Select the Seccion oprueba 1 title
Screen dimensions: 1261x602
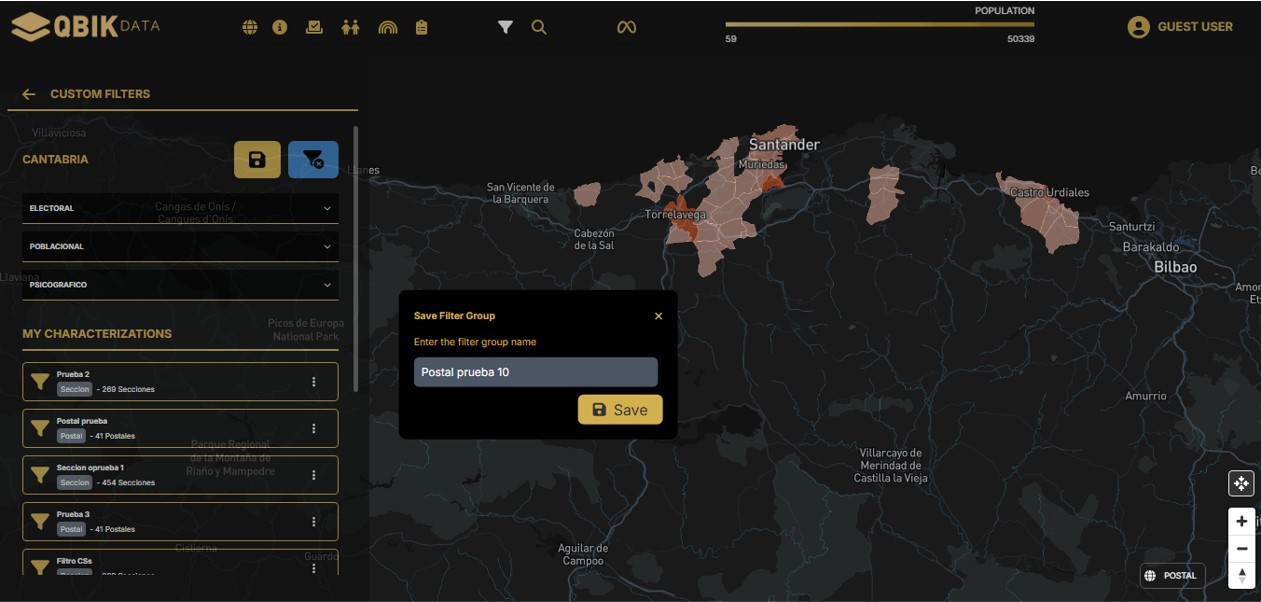(x=90, y=467)
